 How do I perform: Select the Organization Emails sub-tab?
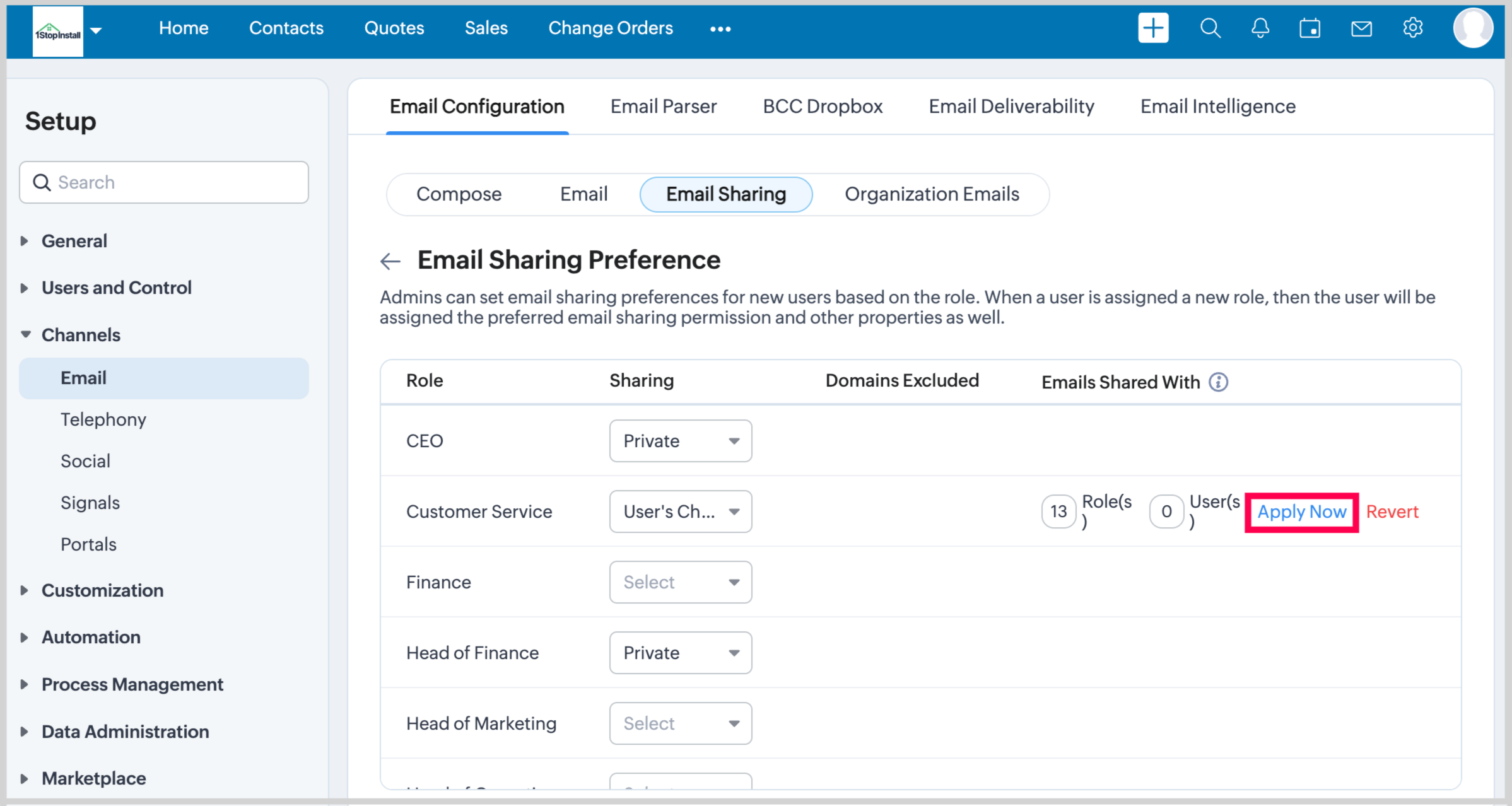tap(931, 194)
